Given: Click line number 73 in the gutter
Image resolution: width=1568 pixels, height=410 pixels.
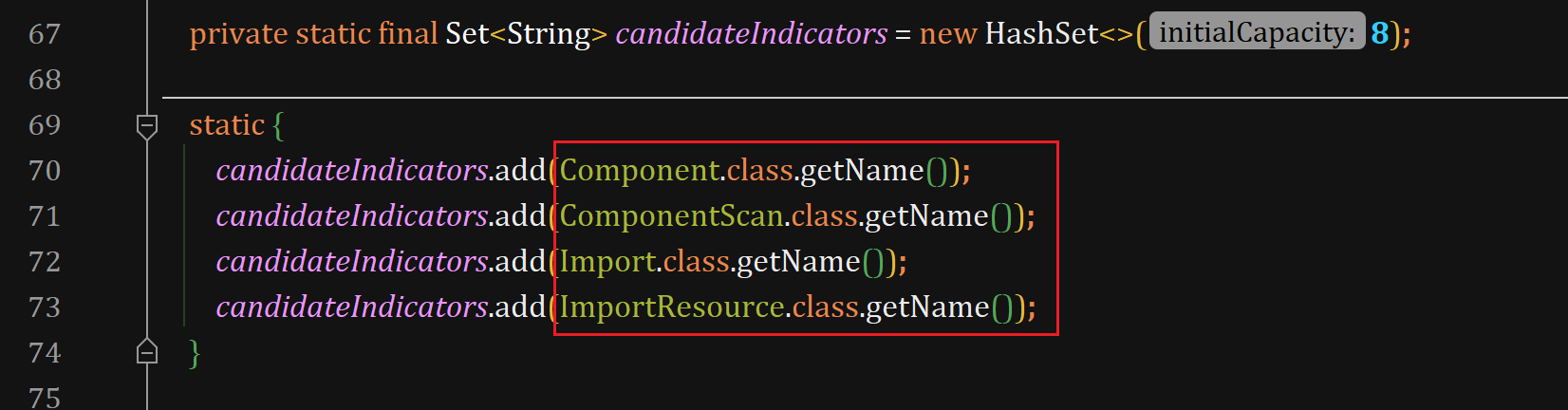Looking at the screenshot, I should tap(45, 307).
